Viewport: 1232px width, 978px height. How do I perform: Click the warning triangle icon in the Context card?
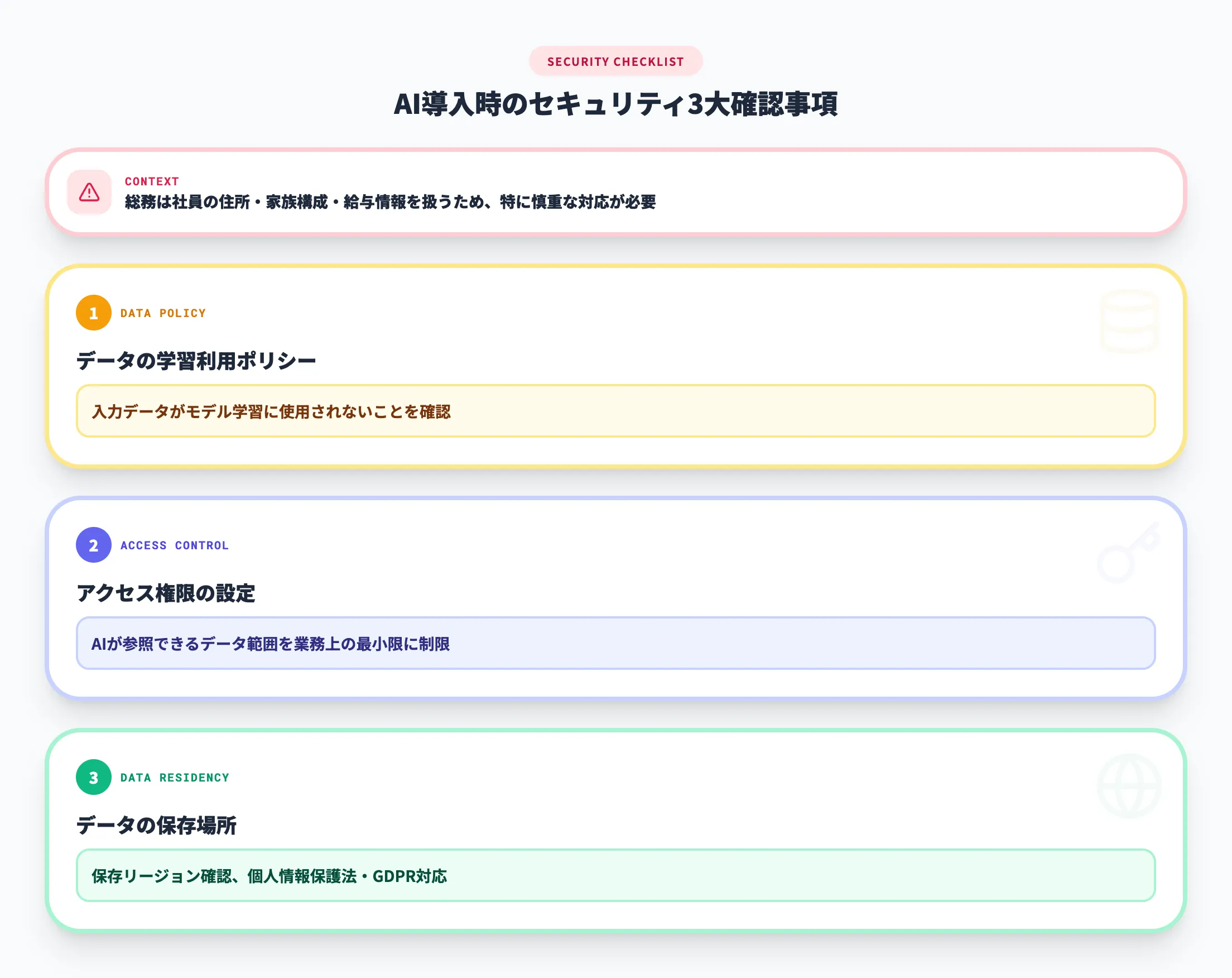pyautogui.click(x=89, y=193)
